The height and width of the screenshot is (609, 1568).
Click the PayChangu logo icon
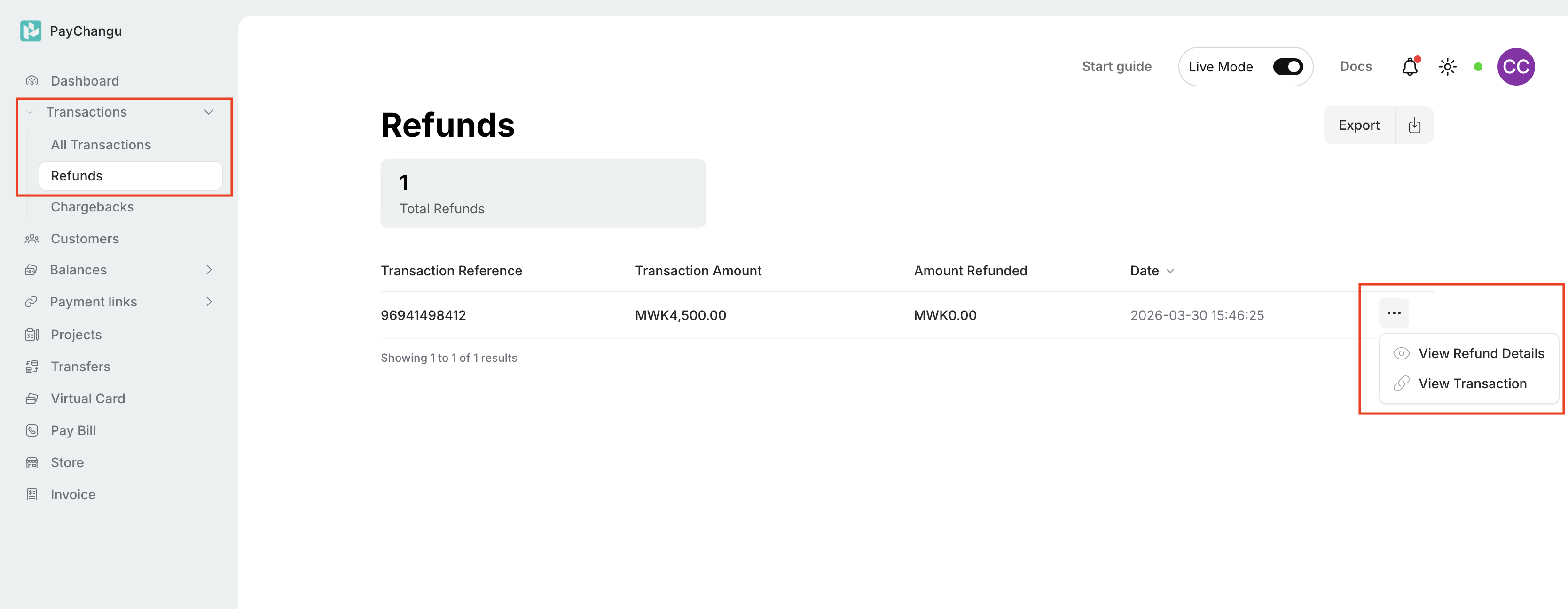tap(31, 31)
